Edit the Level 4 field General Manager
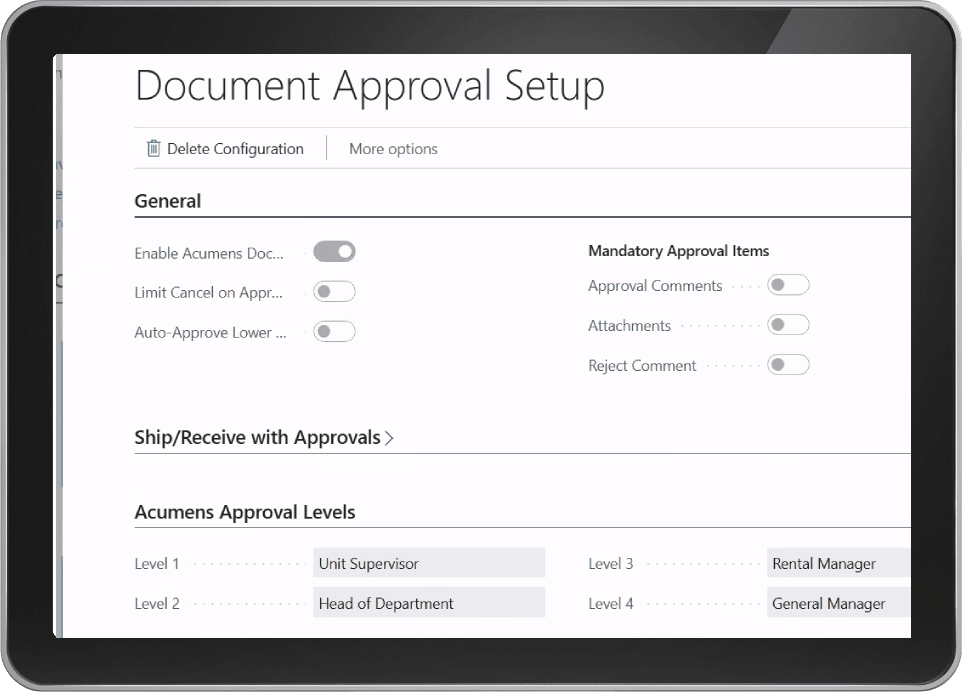 pos(838,603)
